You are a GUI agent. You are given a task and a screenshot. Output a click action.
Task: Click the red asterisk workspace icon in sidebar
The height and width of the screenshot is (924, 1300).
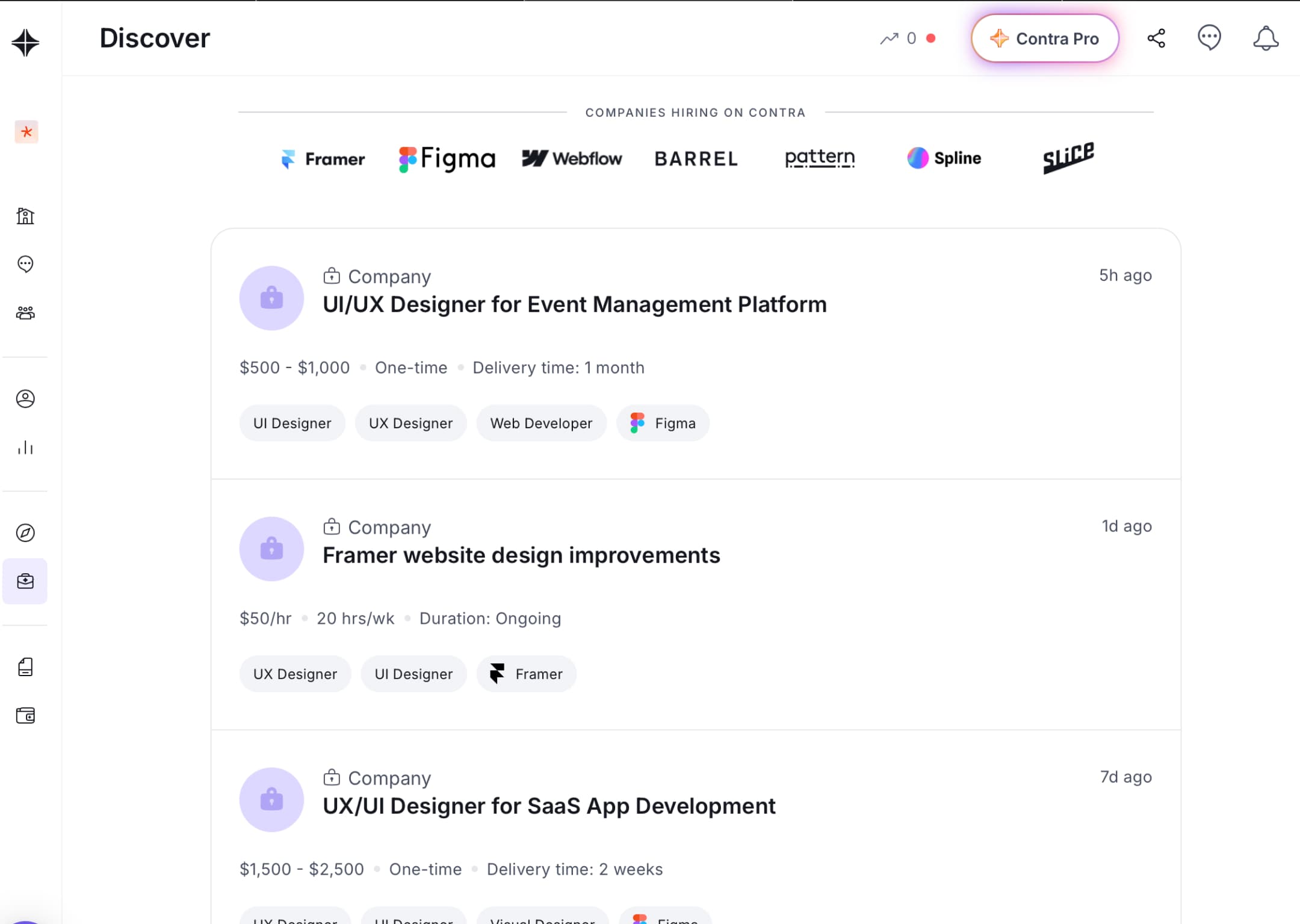(26, 132)
